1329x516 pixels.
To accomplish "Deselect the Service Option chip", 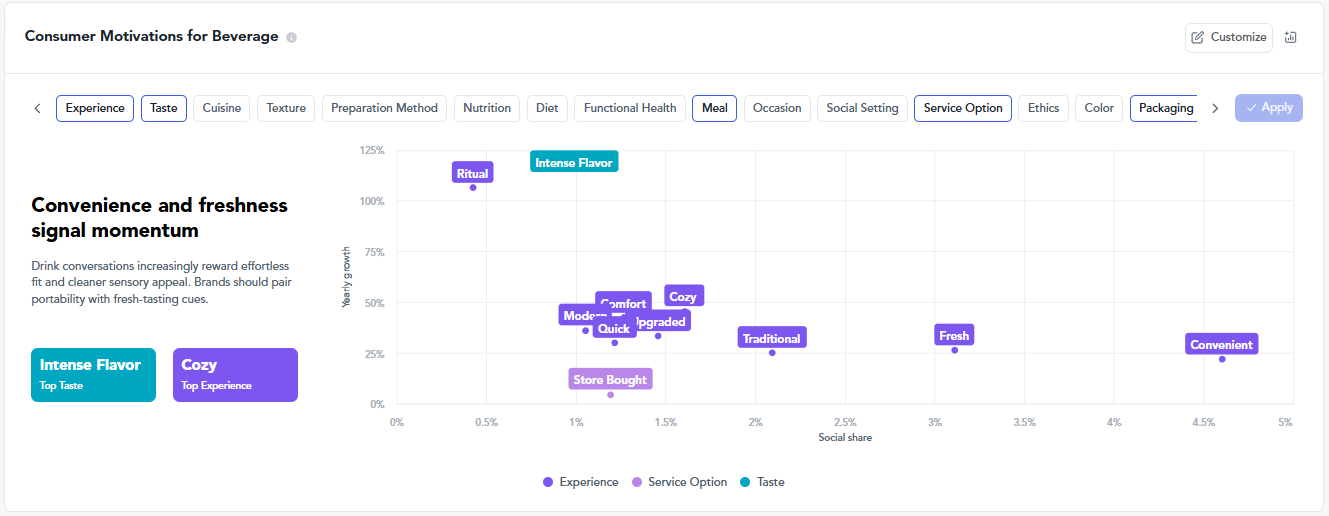I will point(962,108).
